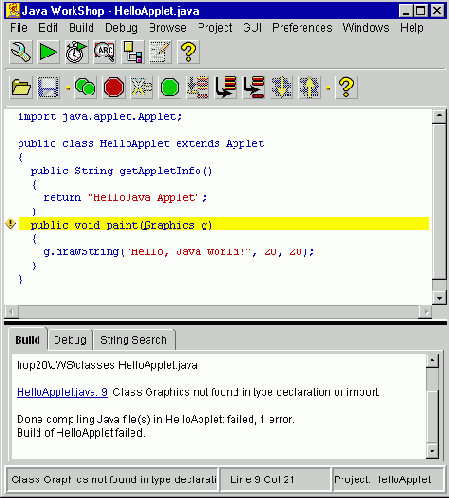The height and width of the screenshot is (498, 449).
Task: Open the Debugger stopwatch icon
Action: point(76,52)
